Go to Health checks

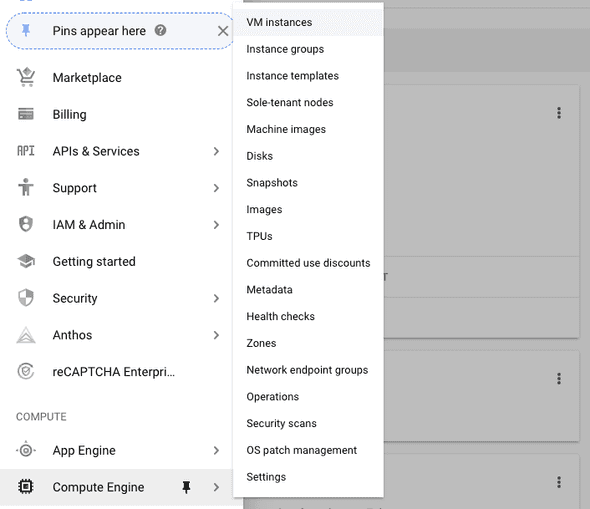pyautogui.click(x=308, y=316)
